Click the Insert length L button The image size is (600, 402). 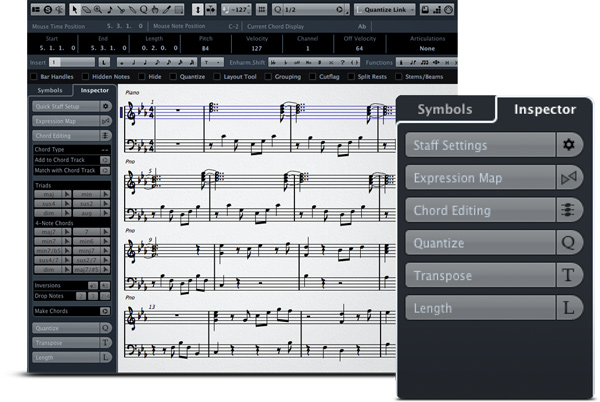click(104, 62)
